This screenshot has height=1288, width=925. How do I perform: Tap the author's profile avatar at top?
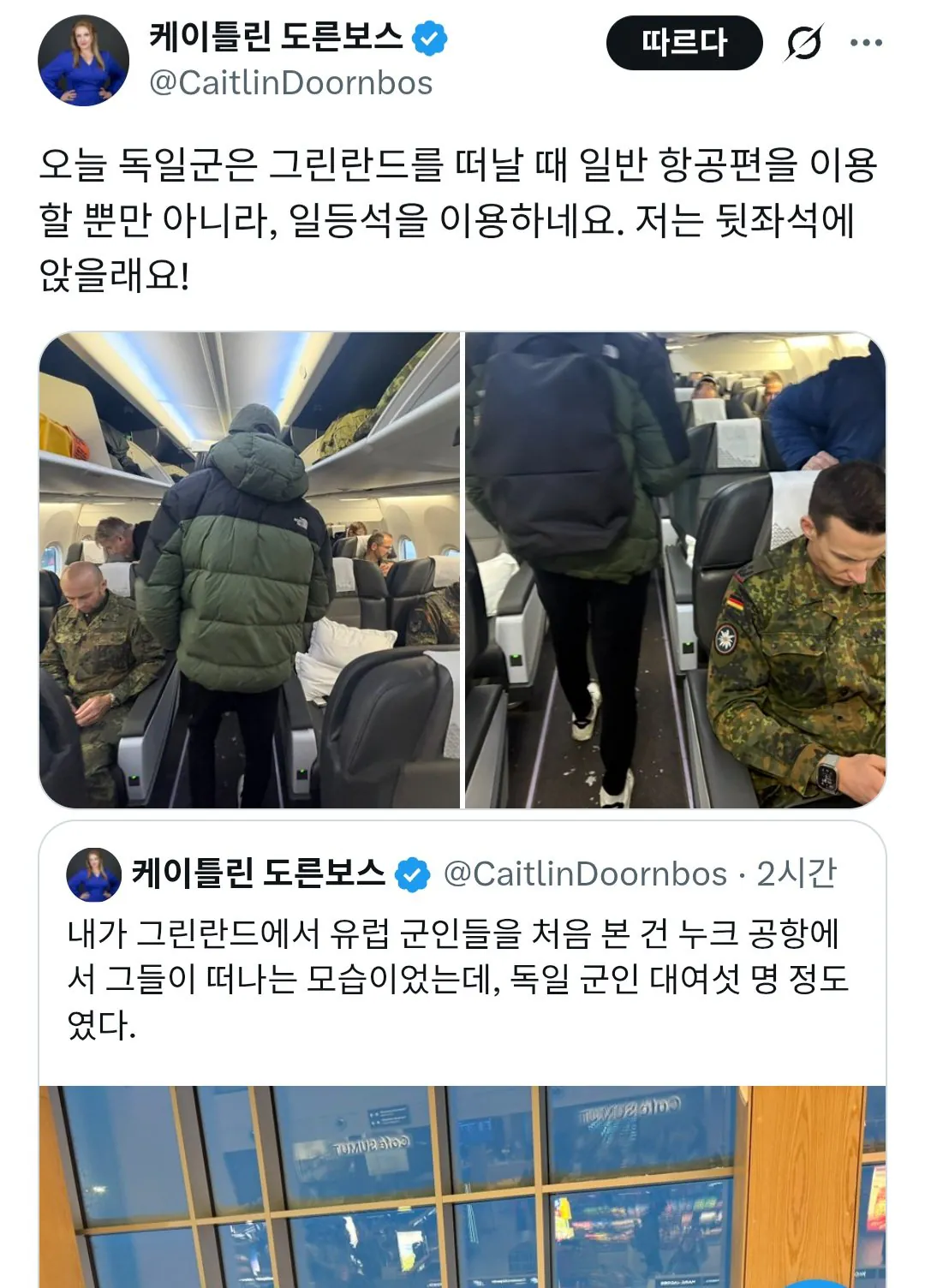(84, 61)
